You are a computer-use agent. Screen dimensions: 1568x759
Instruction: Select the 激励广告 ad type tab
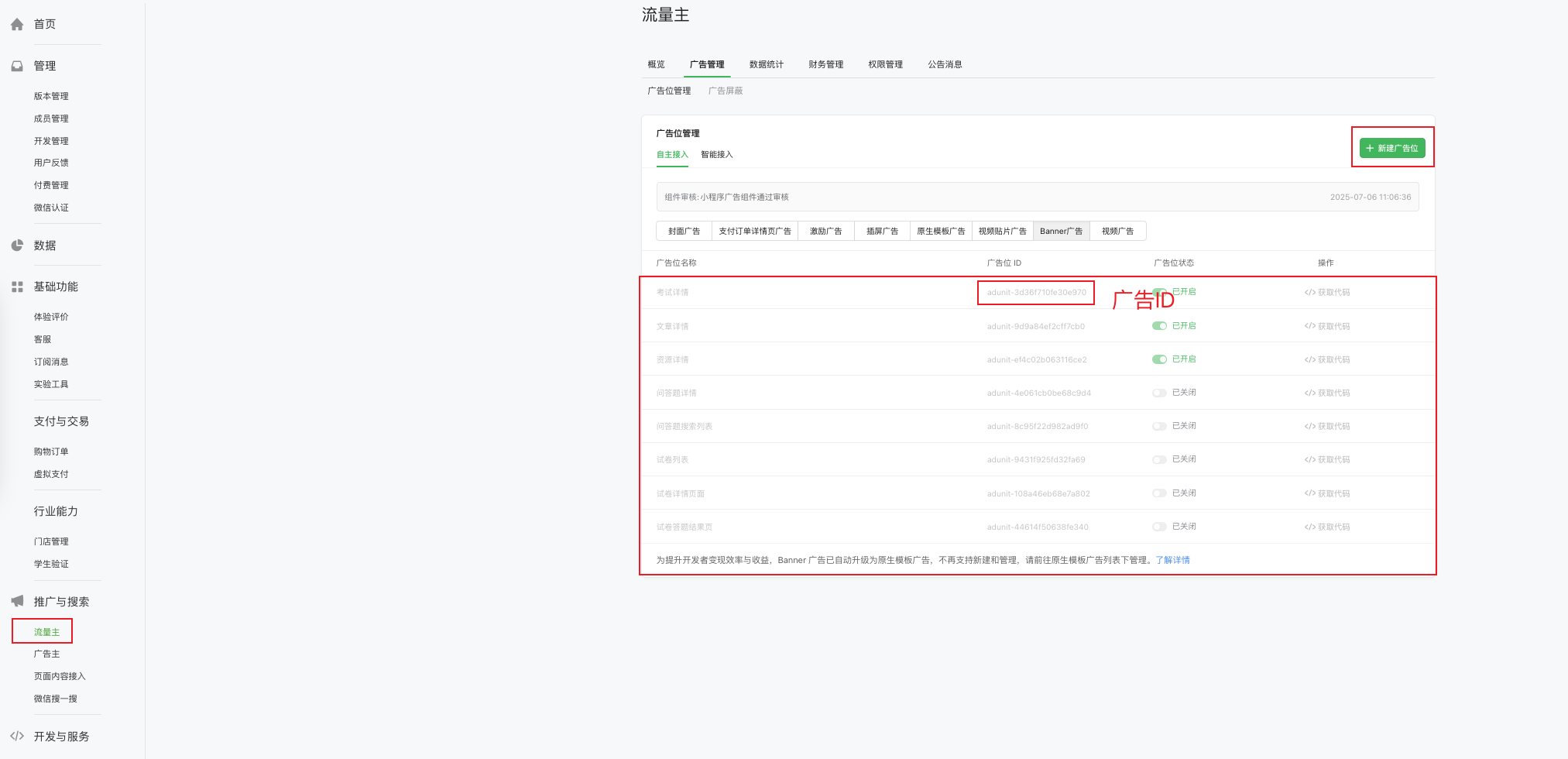point(825,232)
